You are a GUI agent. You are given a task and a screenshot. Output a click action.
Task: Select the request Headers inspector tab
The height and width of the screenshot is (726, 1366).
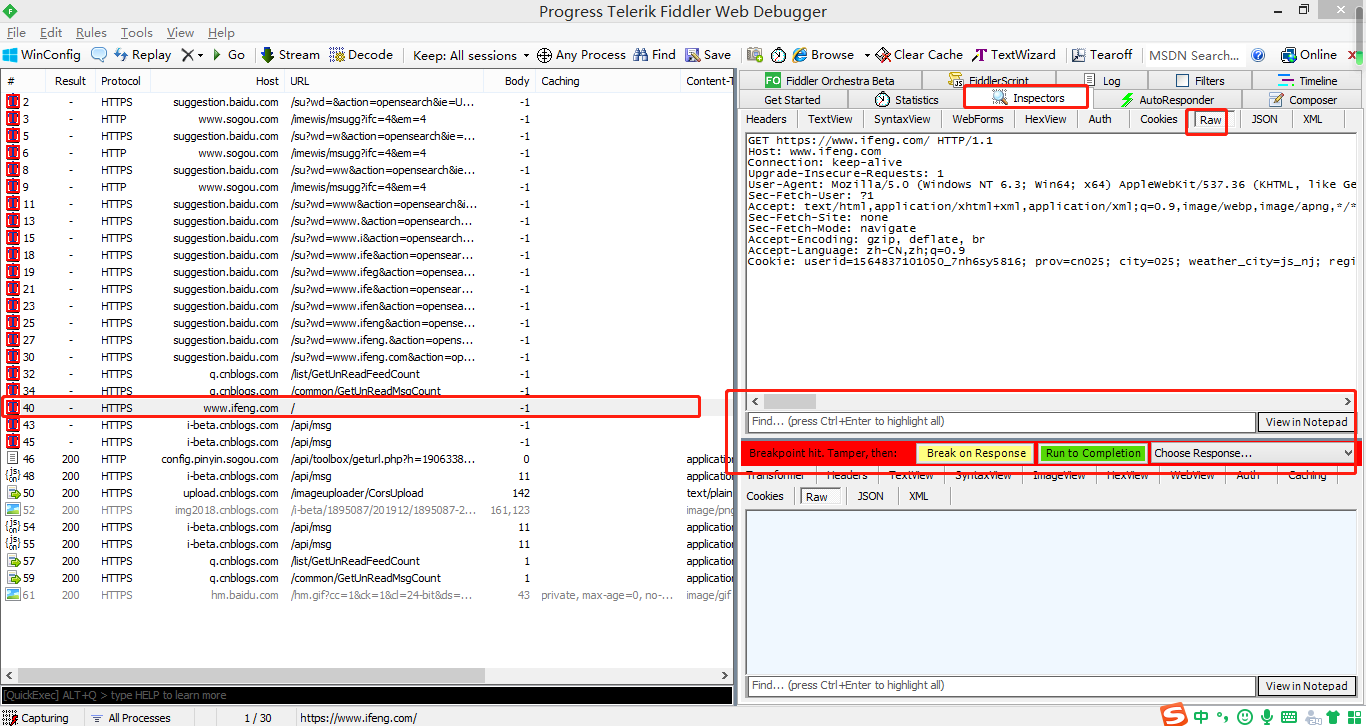tap(766, 119)
